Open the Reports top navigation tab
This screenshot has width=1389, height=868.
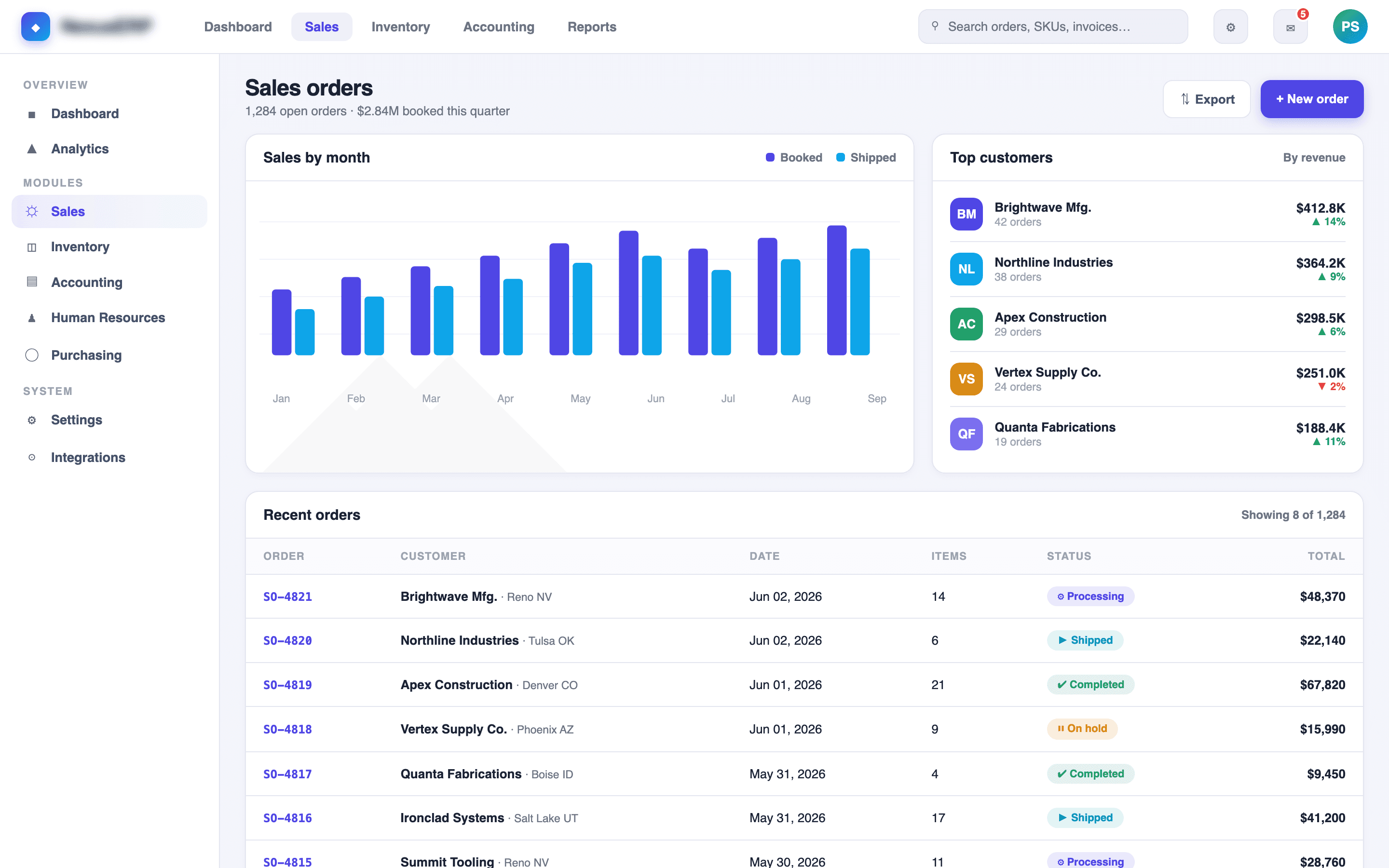coord(592,27)
